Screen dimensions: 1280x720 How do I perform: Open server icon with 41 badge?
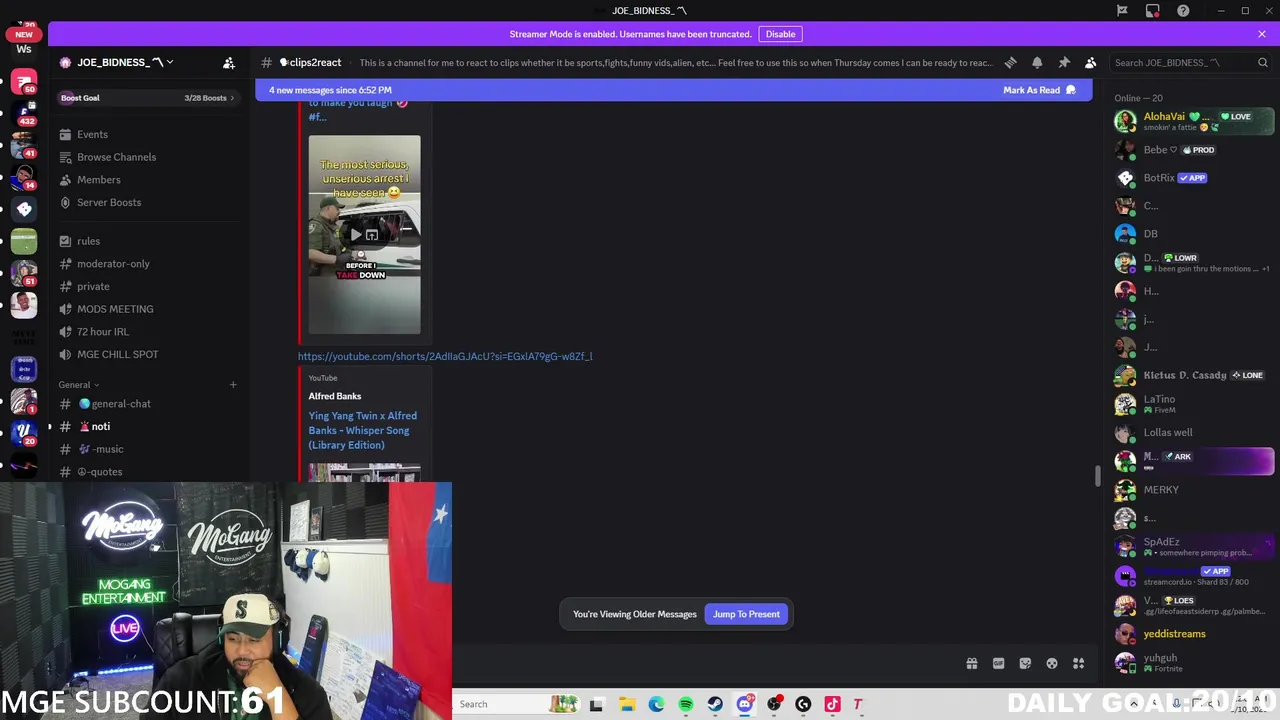(24, 145)
